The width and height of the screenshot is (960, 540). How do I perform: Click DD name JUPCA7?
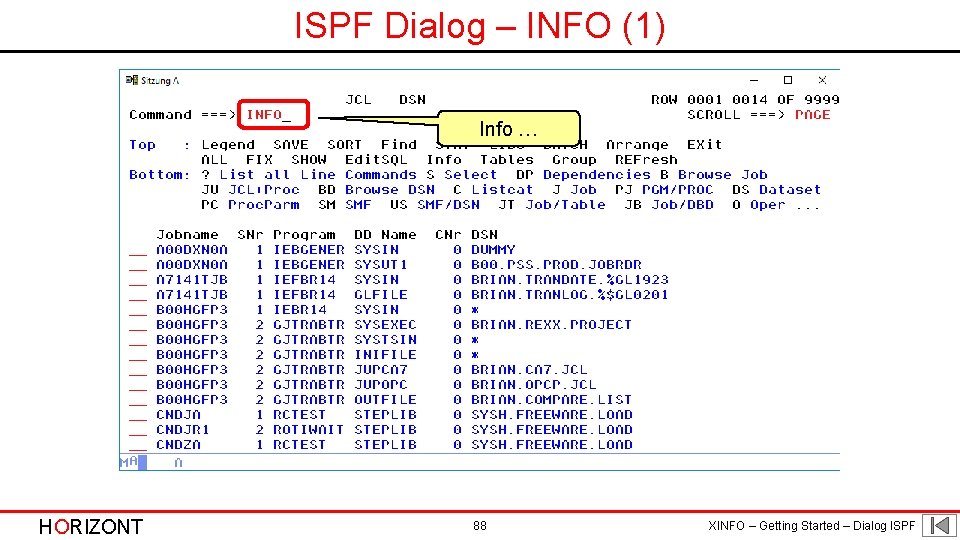(381, 370)
